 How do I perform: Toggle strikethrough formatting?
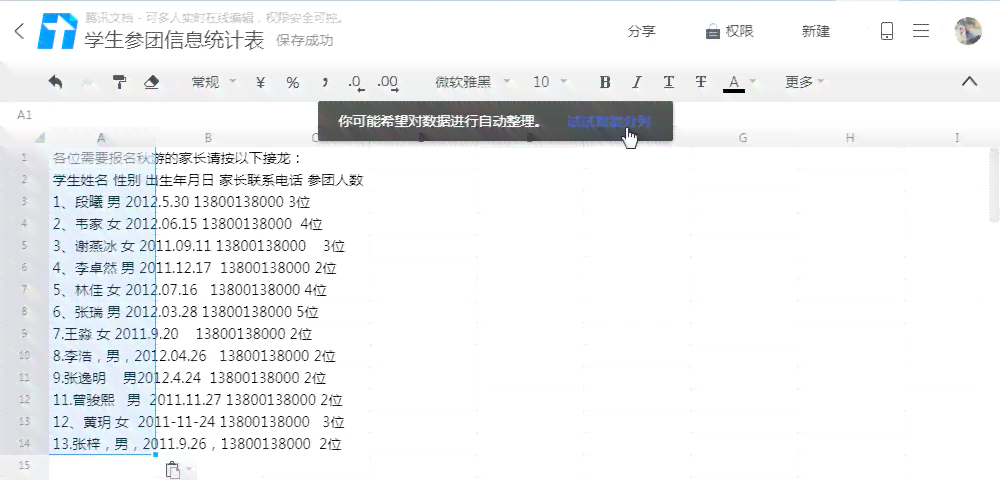point(701,82)
